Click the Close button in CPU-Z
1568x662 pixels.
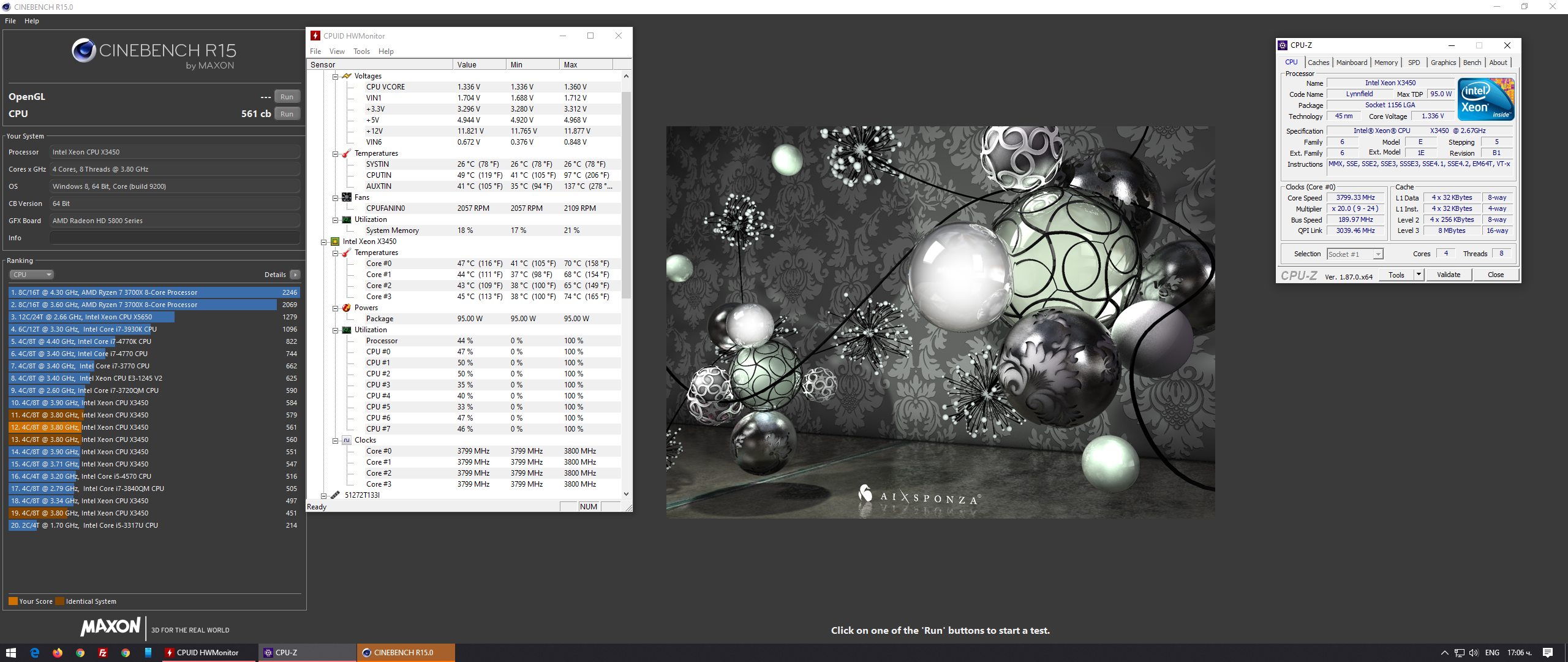(x=1496, y=275)
